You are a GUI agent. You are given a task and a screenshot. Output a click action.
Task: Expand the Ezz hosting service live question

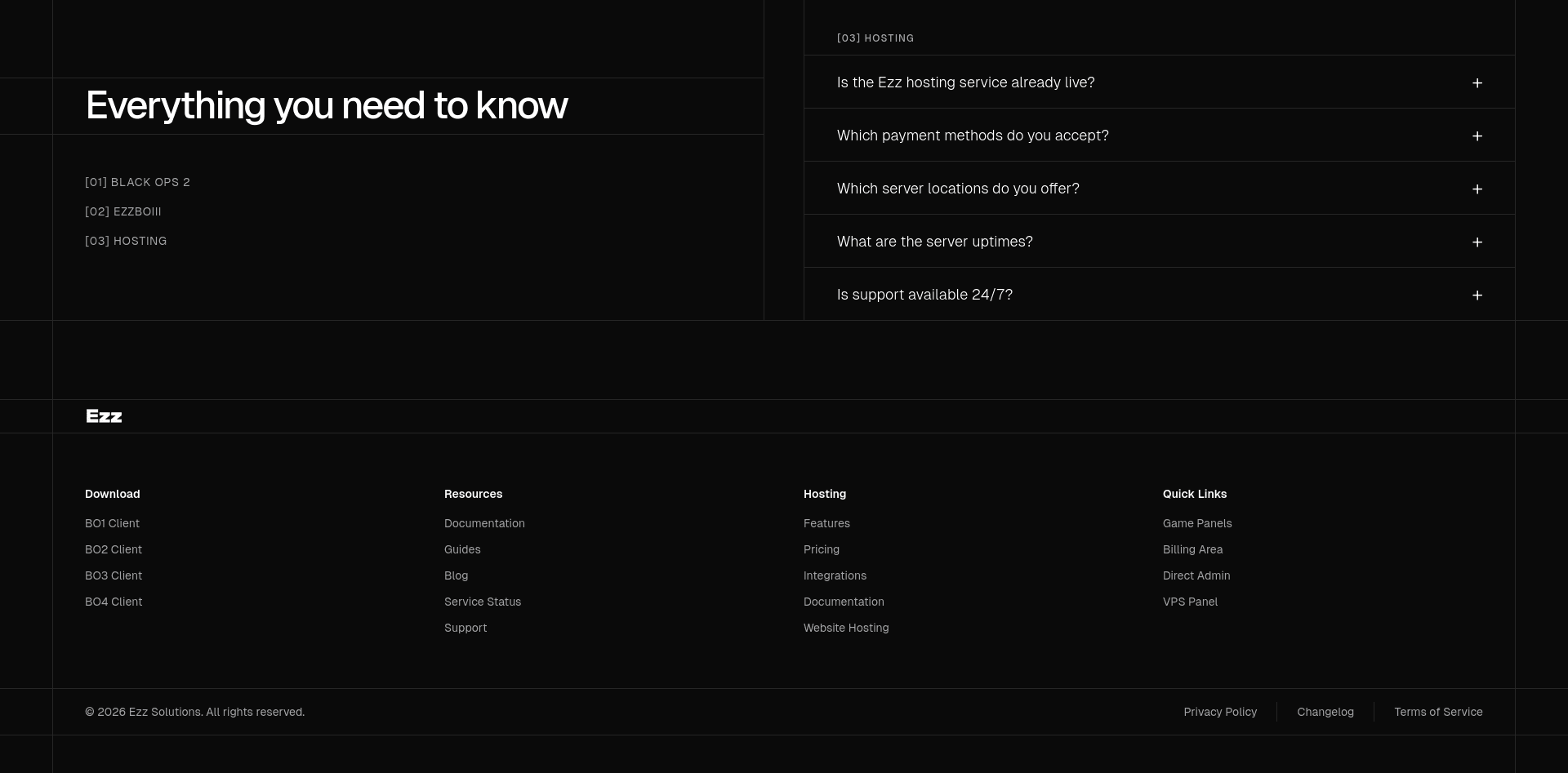click(x=965, y=82)
